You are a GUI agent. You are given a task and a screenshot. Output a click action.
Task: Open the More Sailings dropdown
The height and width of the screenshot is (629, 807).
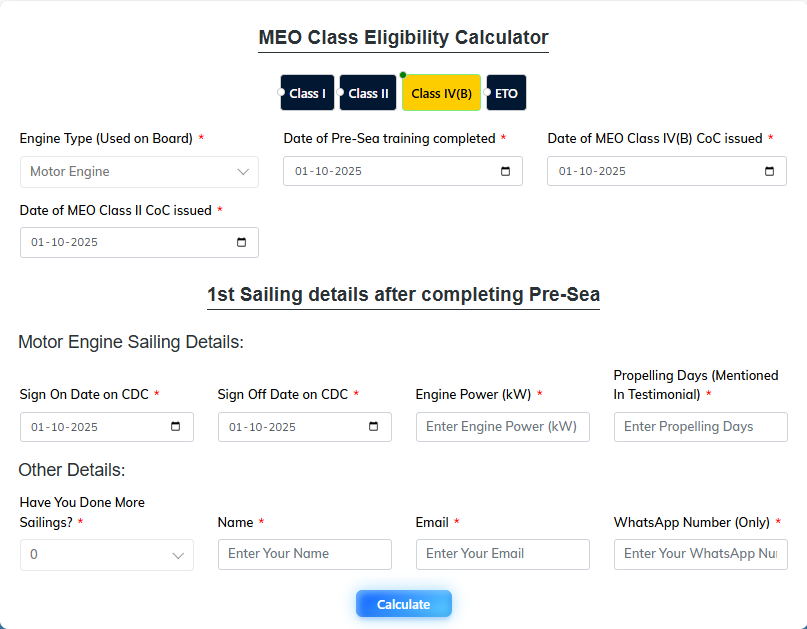pyautogui.click(x=107, y=555)
